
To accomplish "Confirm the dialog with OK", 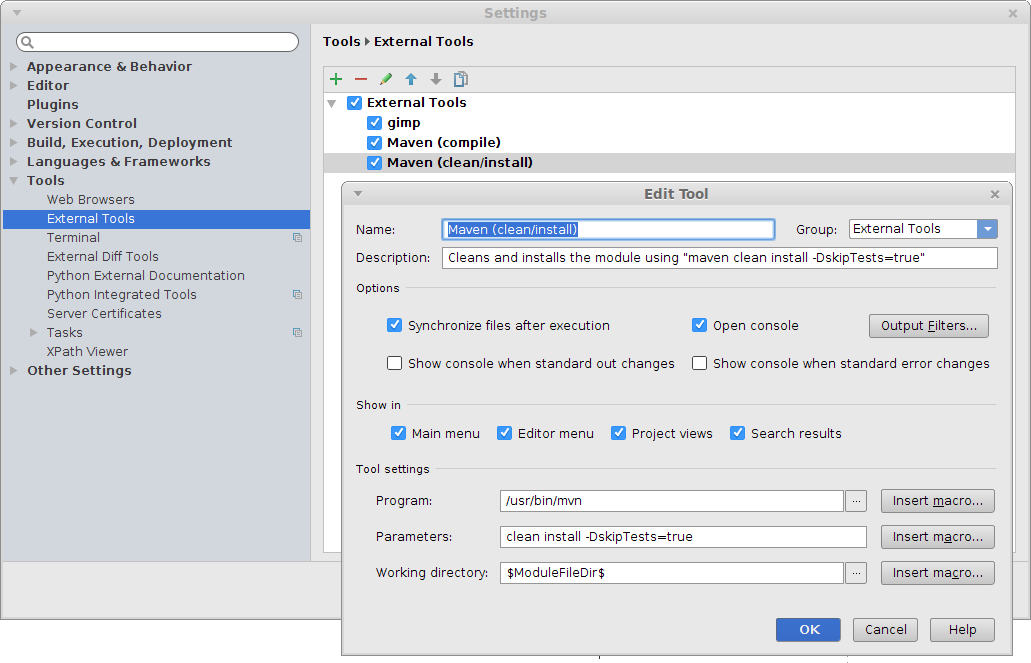I will [809, 629].
